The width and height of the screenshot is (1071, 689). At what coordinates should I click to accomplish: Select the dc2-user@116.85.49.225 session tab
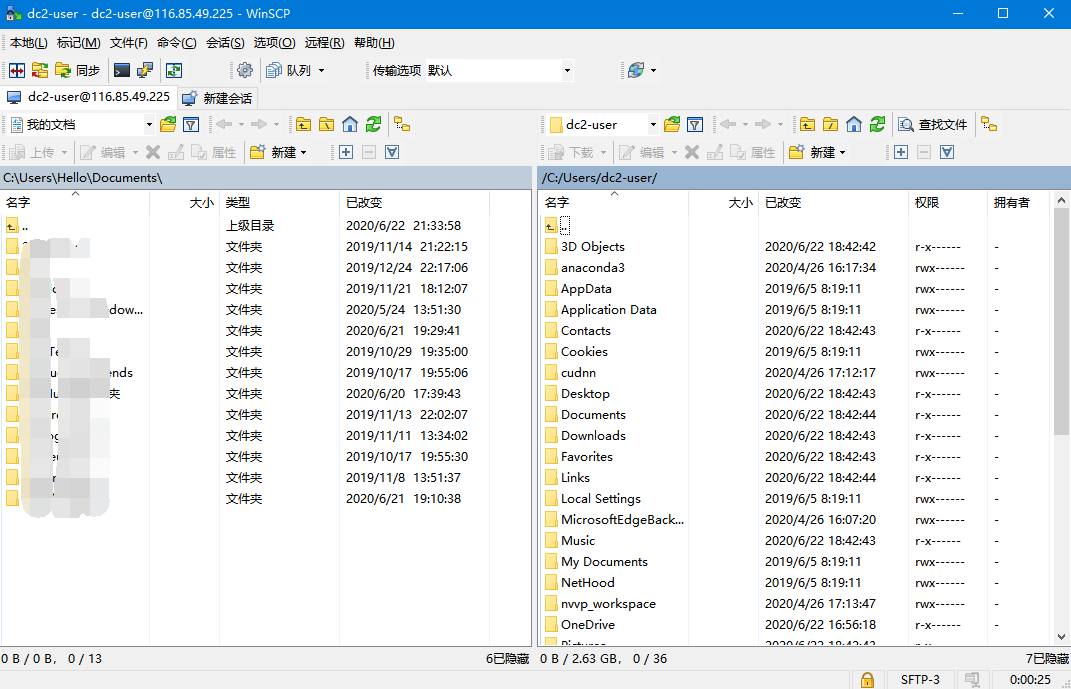point(89,97)
